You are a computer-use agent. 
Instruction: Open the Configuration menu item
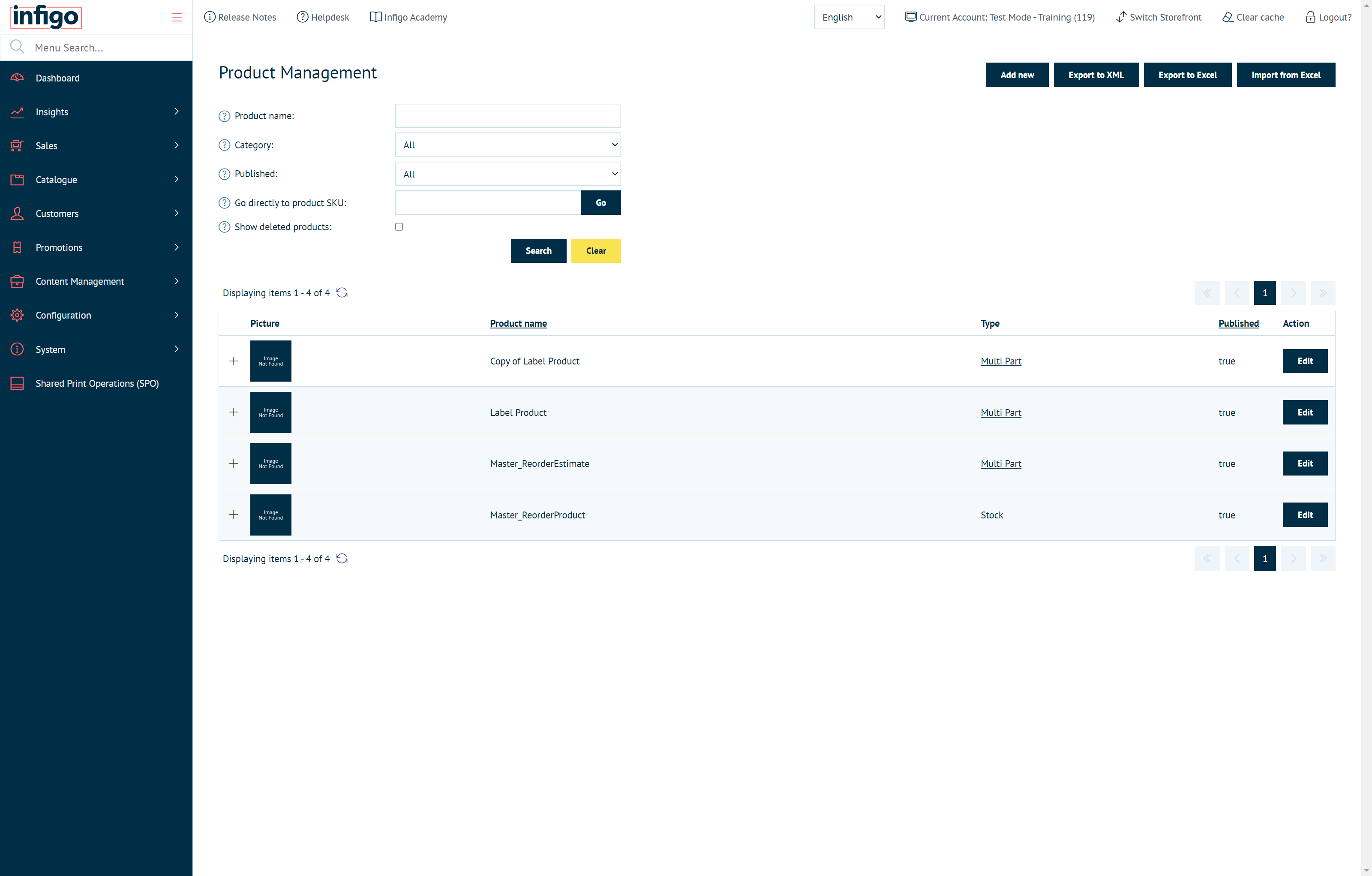point(96,315)
